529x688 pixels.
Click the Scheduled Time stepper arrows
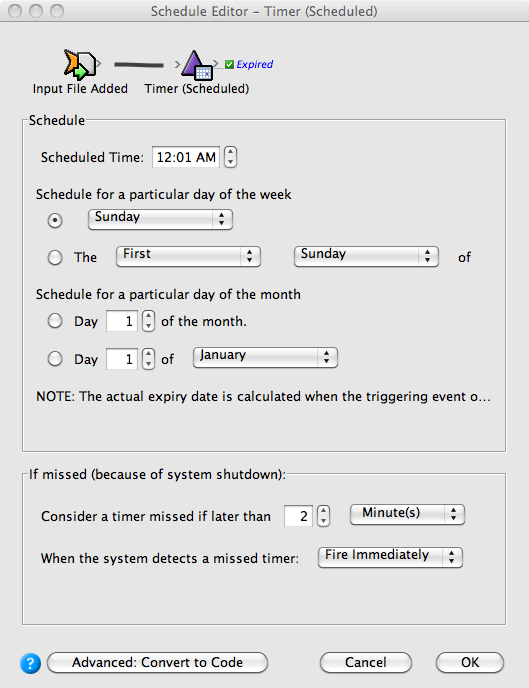pyautogui.click(x=230, y=157)
